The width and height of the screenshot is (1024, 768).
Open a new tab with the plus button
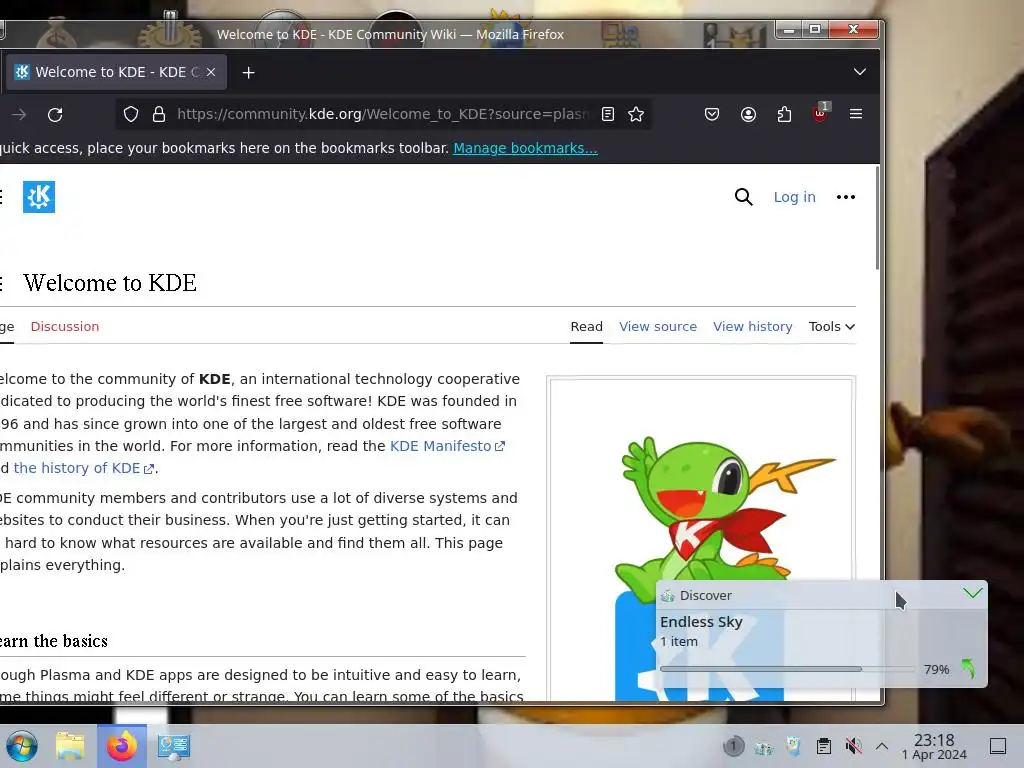tap(248, 72)
